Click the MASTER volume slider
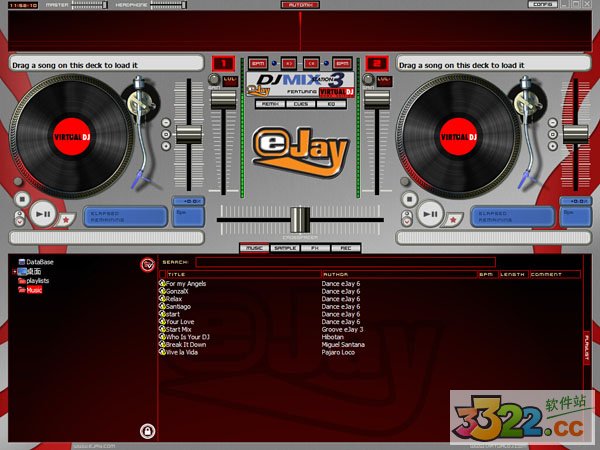 tap(90, 5)
